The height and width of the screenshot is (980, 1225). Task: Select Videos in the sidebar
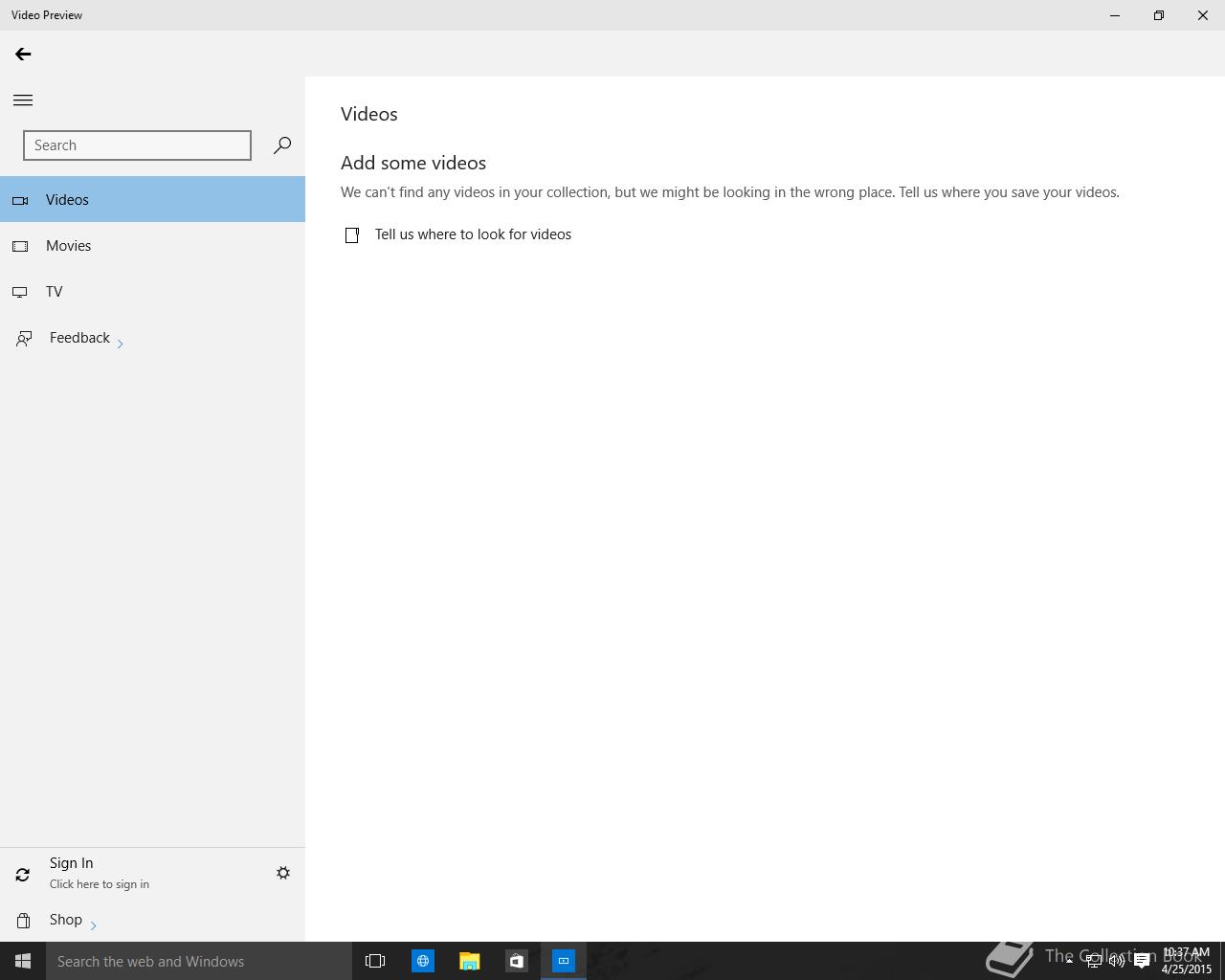pos(152,199)
